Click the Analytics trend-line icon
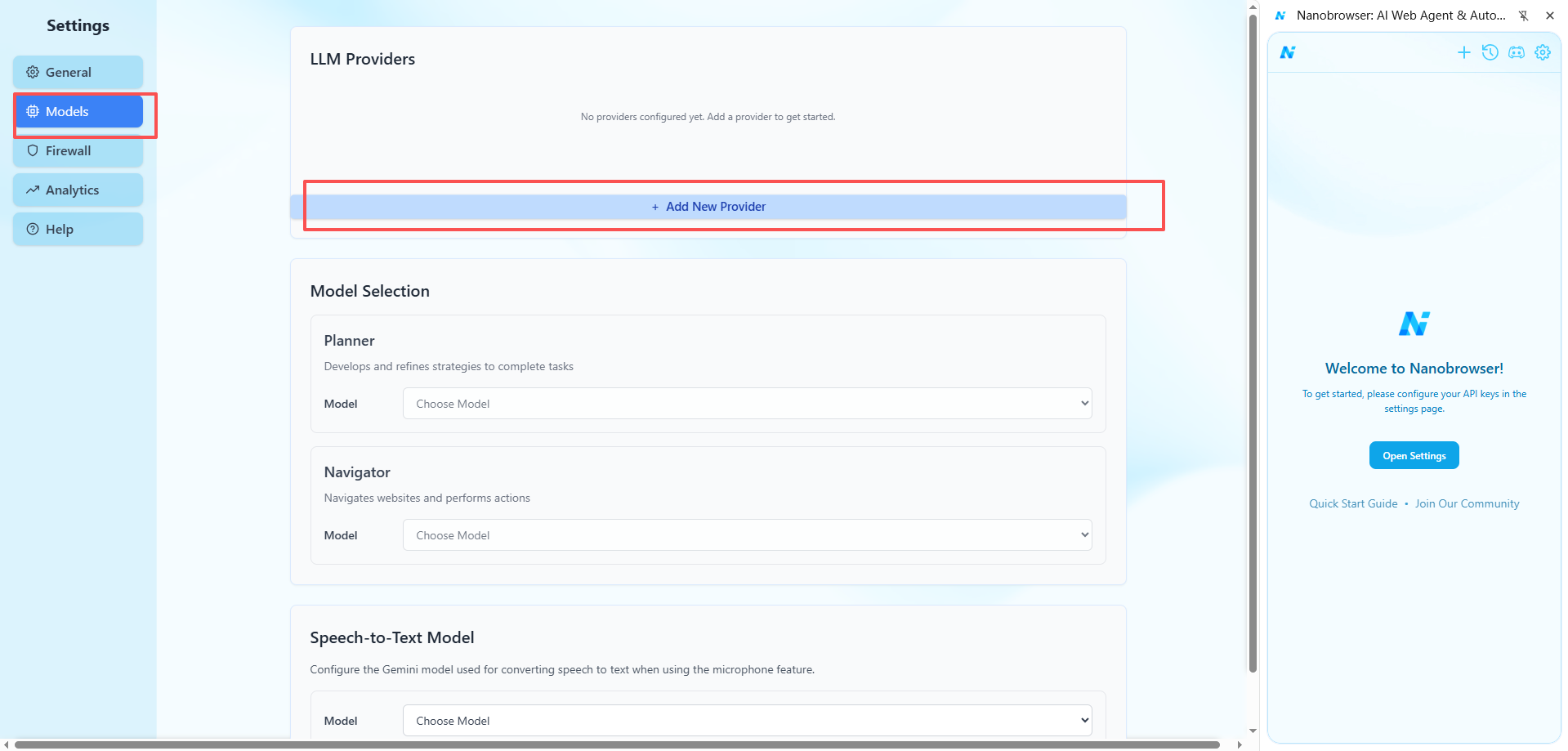 [x=33, y=190]
